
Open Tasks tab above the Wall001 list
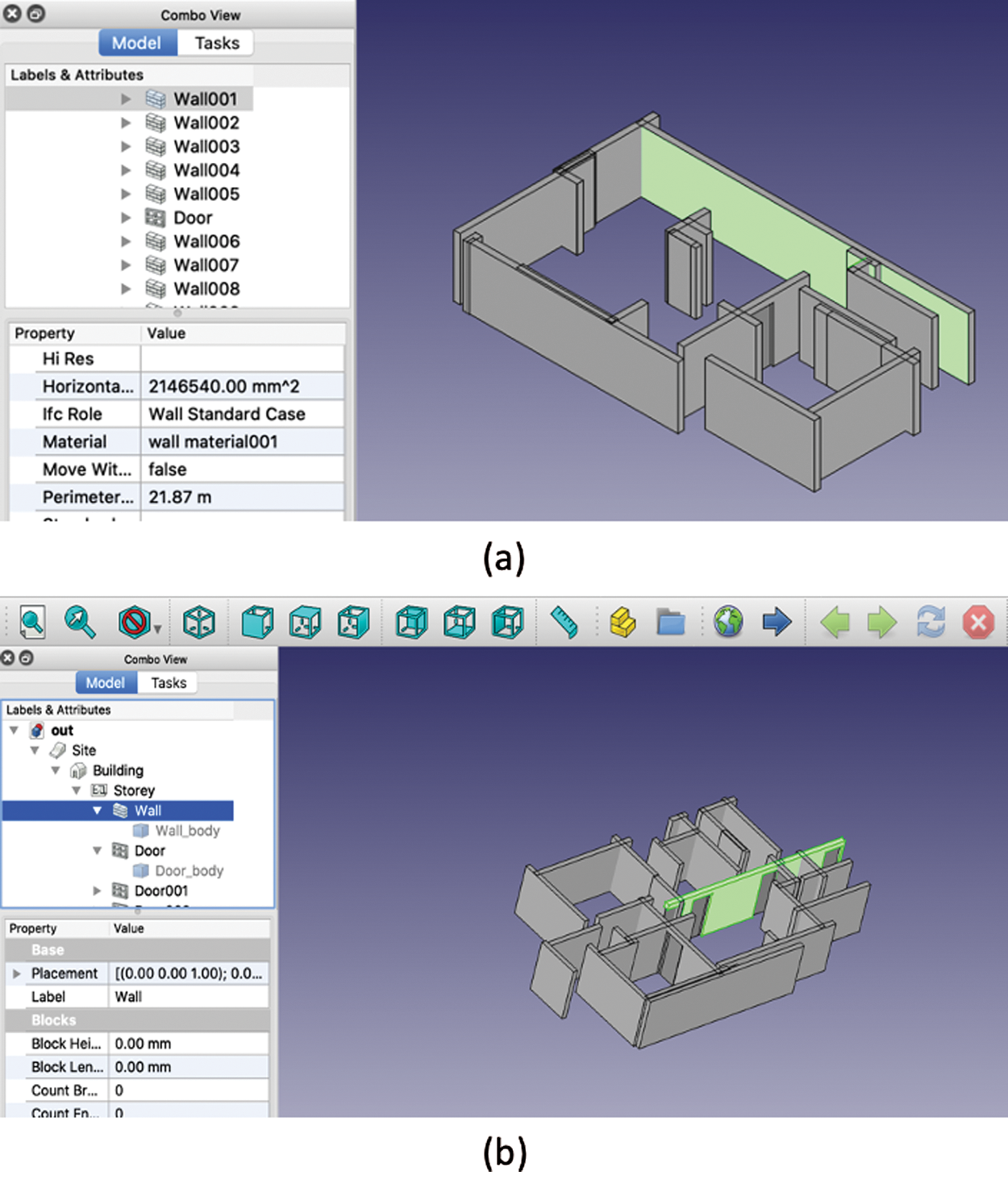216,43
